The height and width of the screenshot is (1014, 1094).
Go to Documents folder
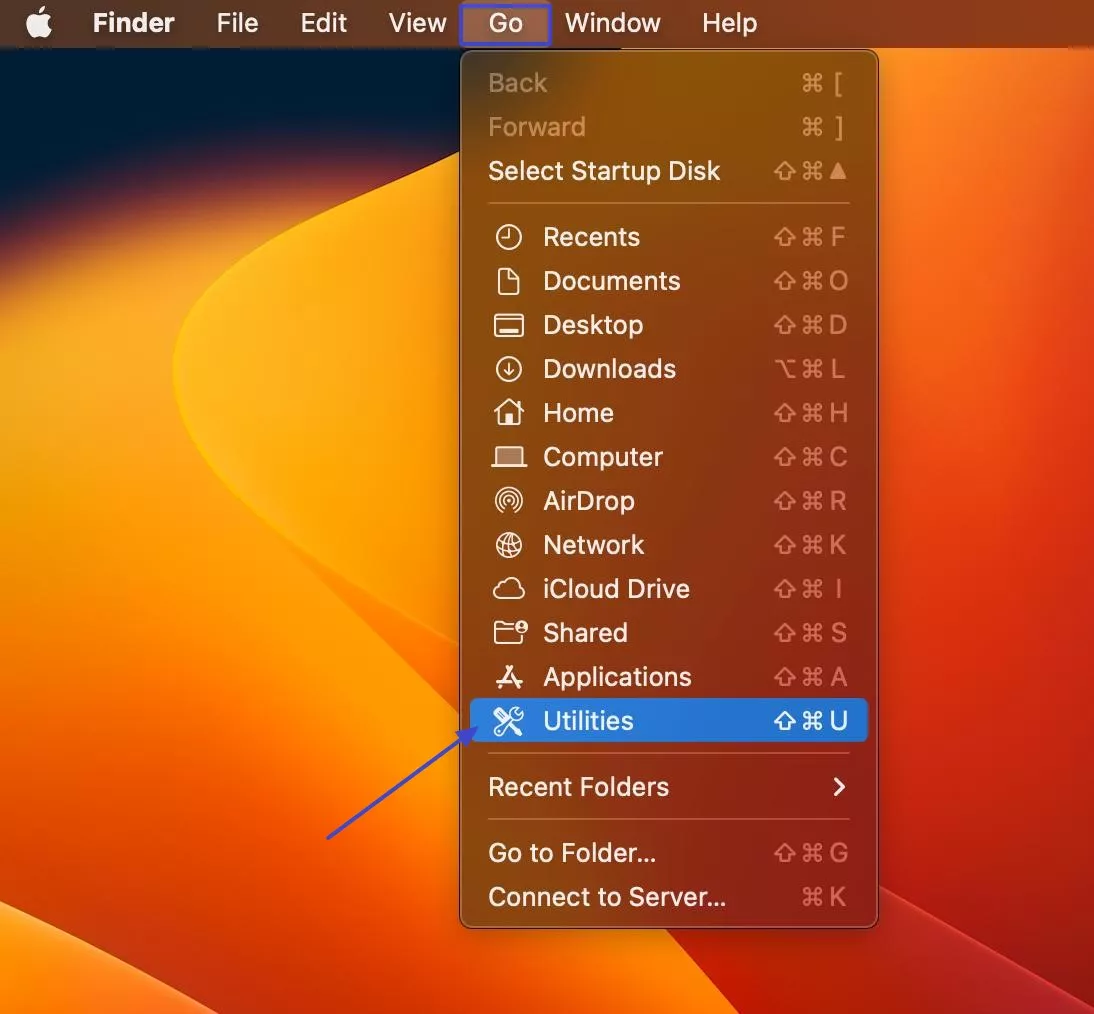point(668,281)
